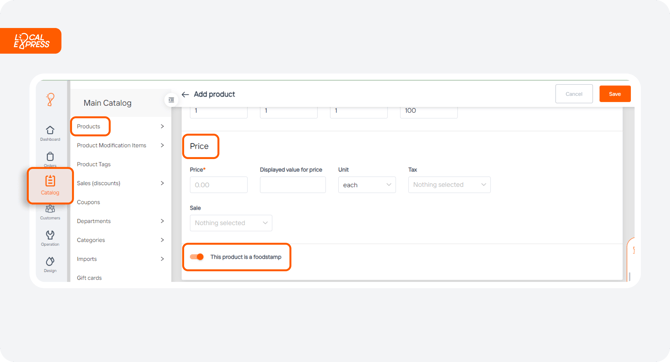Open the Unit dropdown showing each
The height and width of the screenshot is (362, 670).
367,185
